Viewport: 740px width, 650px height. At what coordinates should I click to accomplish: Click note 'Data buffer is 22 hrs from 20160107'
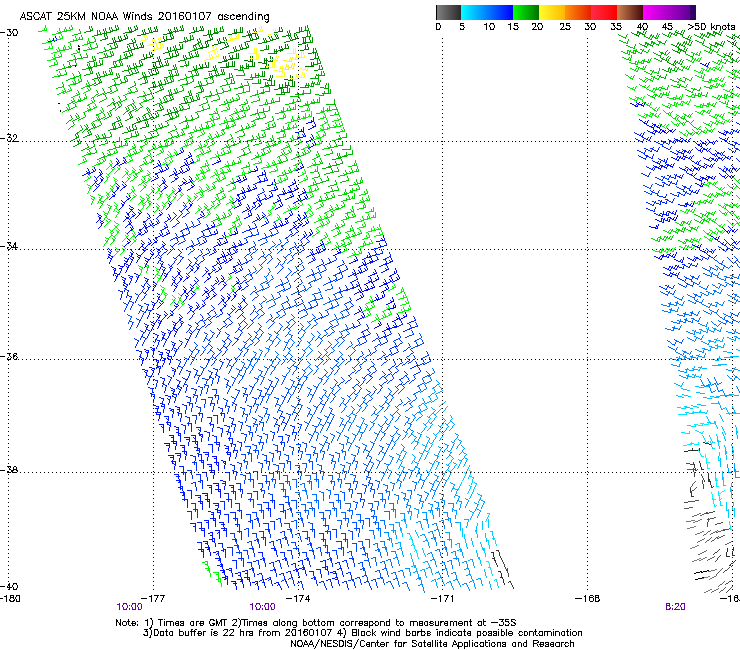tap(243, 633)
